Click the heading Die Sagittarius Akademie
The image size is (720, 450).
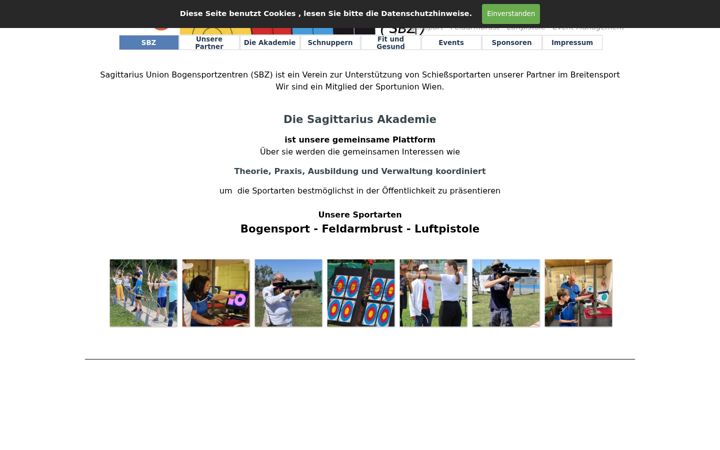360,119
